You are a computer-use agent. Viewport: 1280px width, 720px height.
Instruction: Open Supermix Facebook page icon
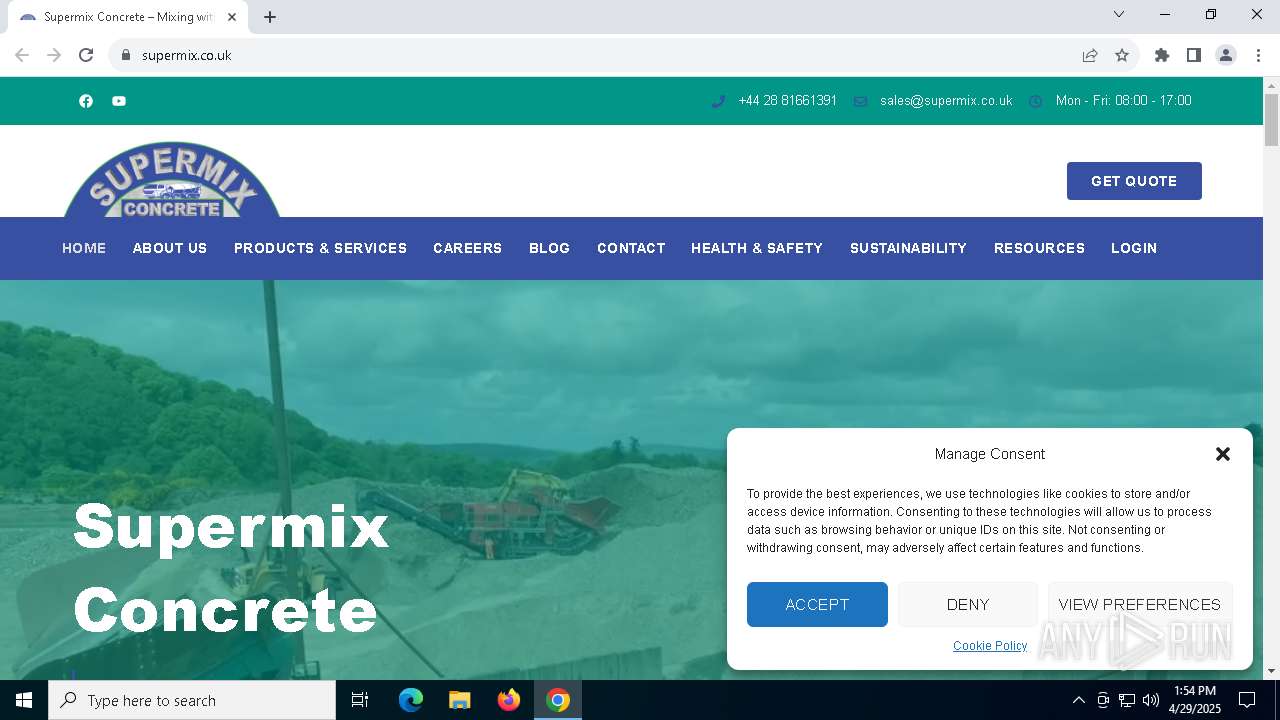pos(86,101)
